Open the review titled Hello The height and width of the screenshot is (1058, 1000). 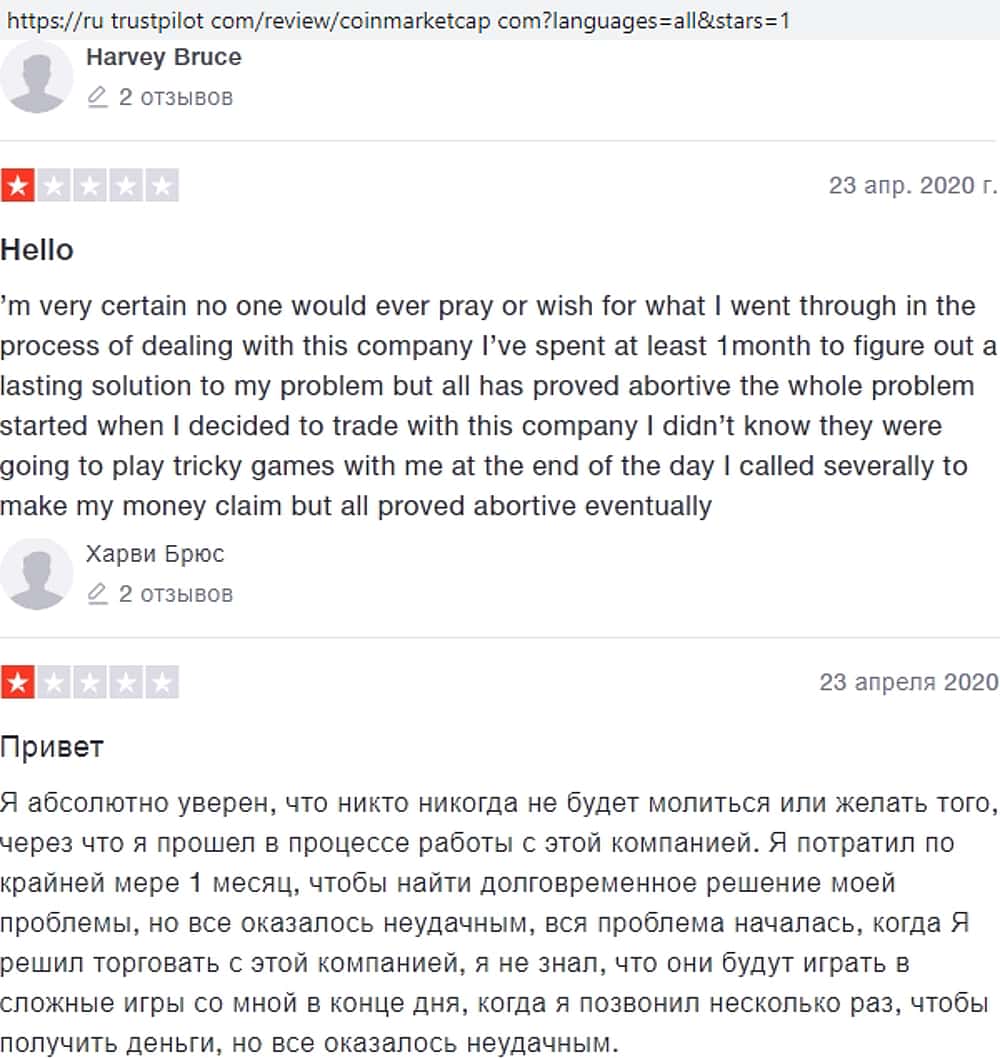point(37,249)
